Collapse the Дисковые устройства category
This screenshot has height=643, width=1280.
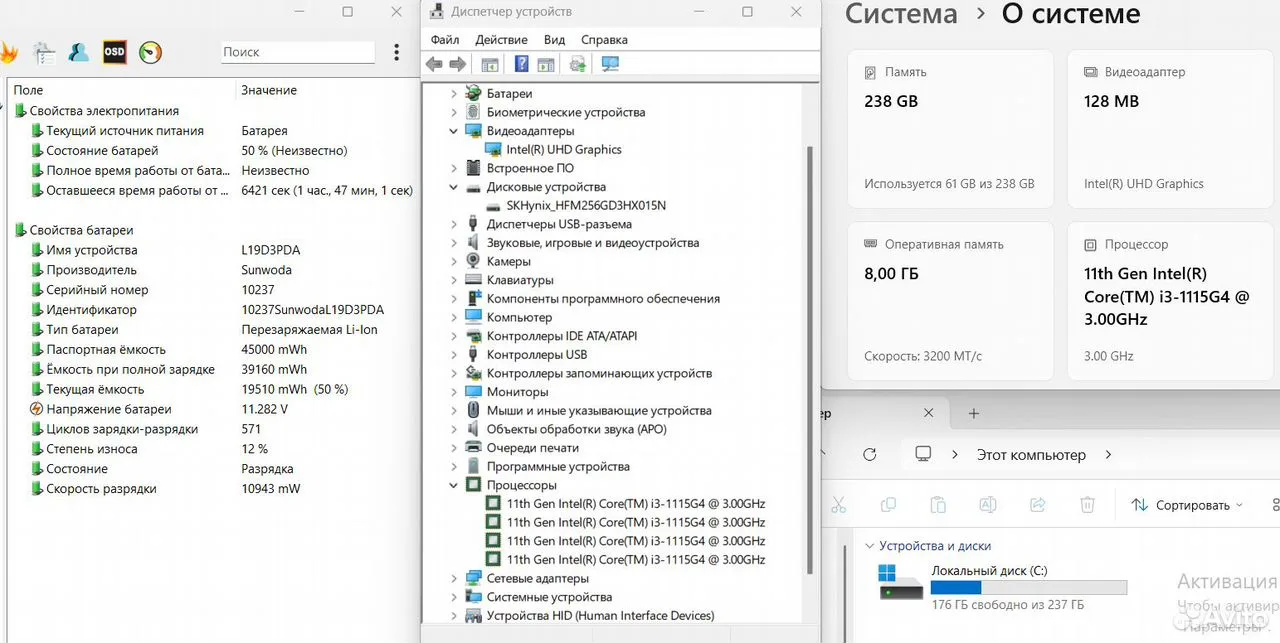coord(453,187)
